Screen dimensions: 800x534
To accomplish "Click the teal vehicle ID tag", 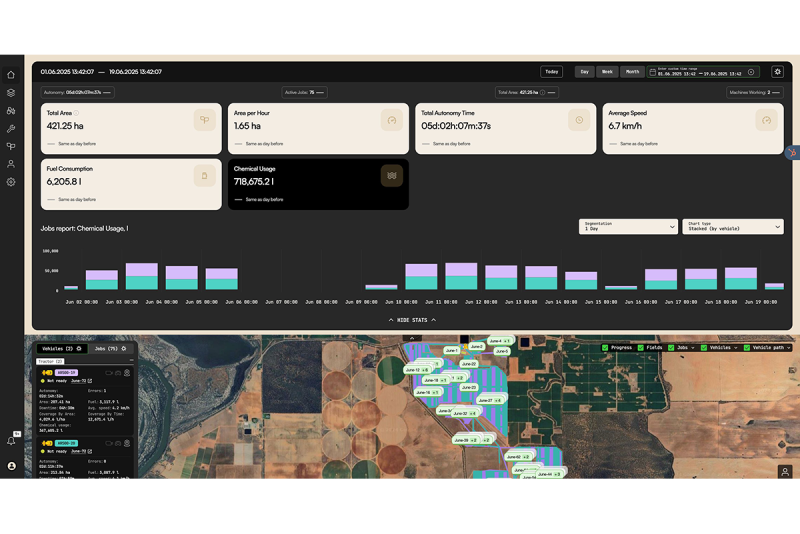I will click(x=66, y=443).
